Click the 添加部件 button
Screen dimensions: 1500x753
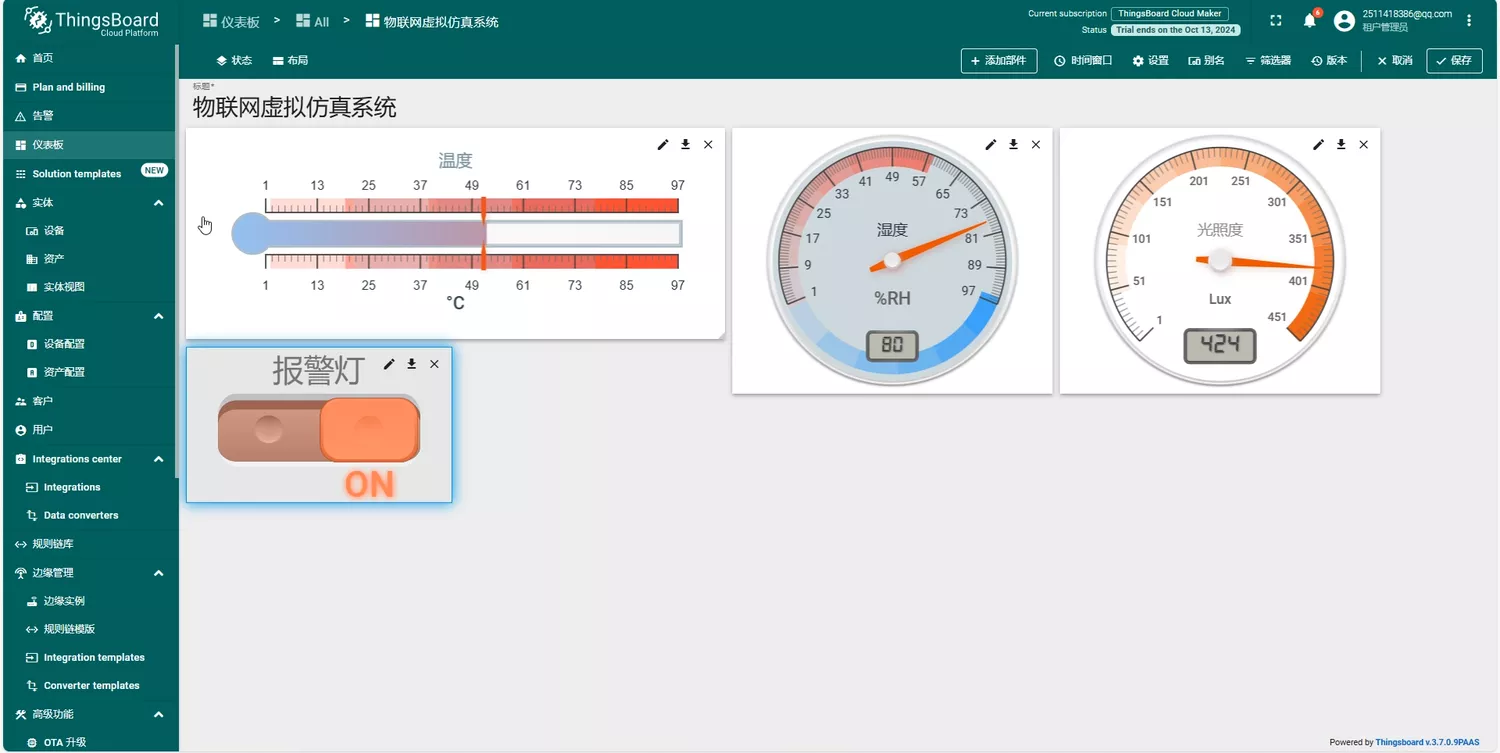[998, 61]
